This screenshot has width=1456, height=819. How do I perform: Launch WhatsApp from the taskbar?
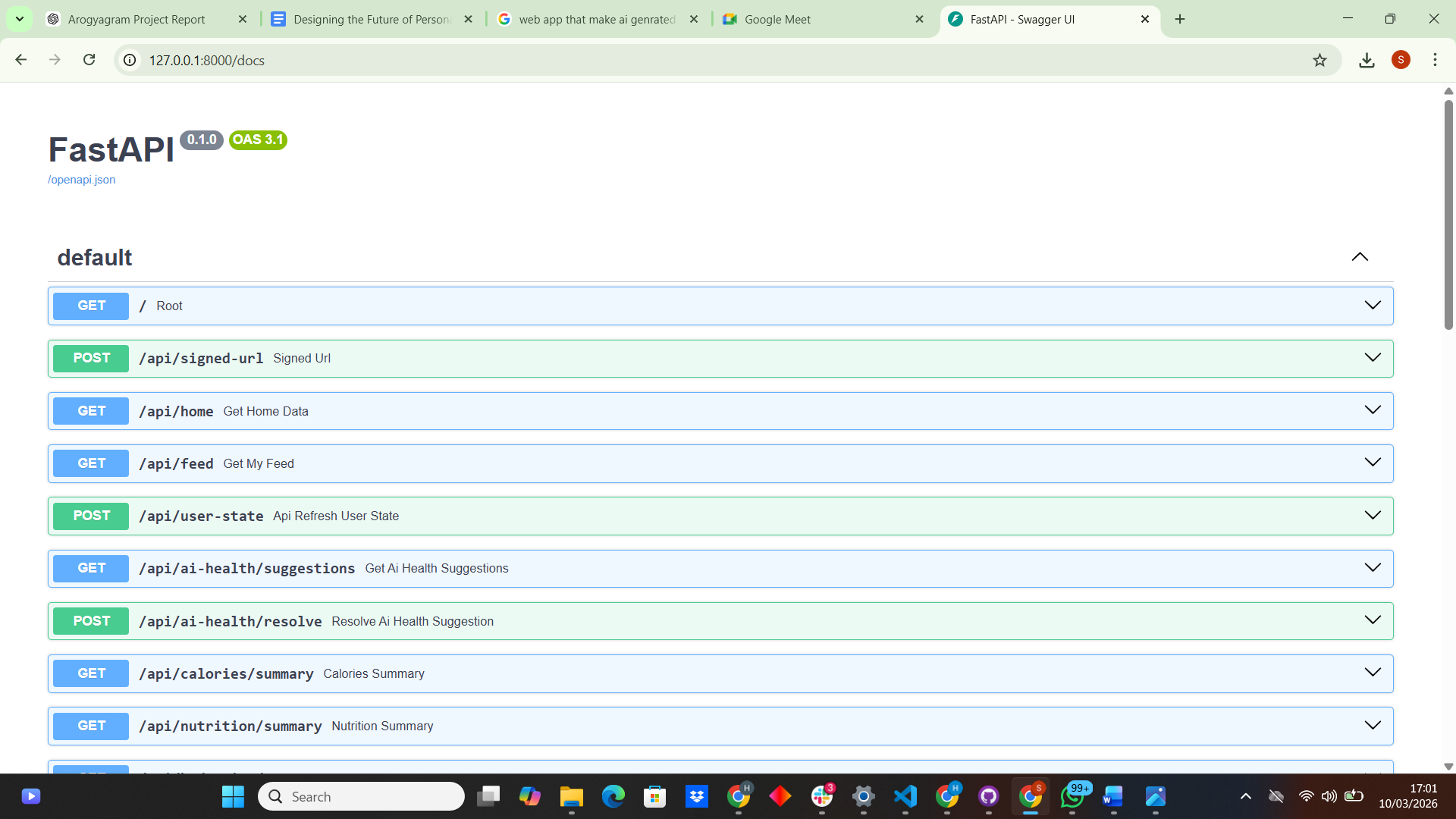coord(1072,796)
